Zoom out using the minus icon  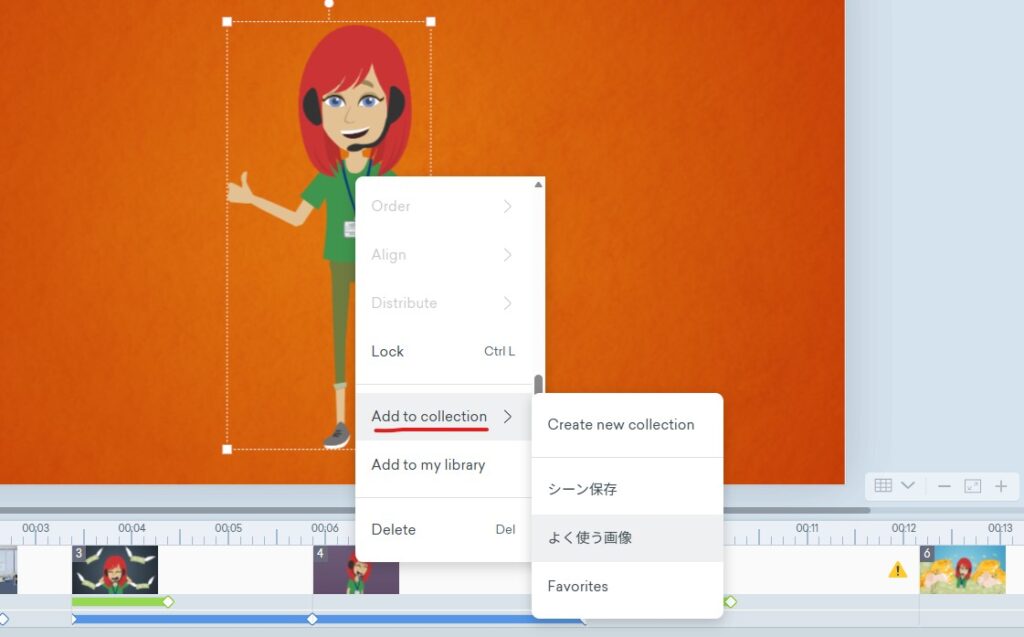click(x=944, y=486)
